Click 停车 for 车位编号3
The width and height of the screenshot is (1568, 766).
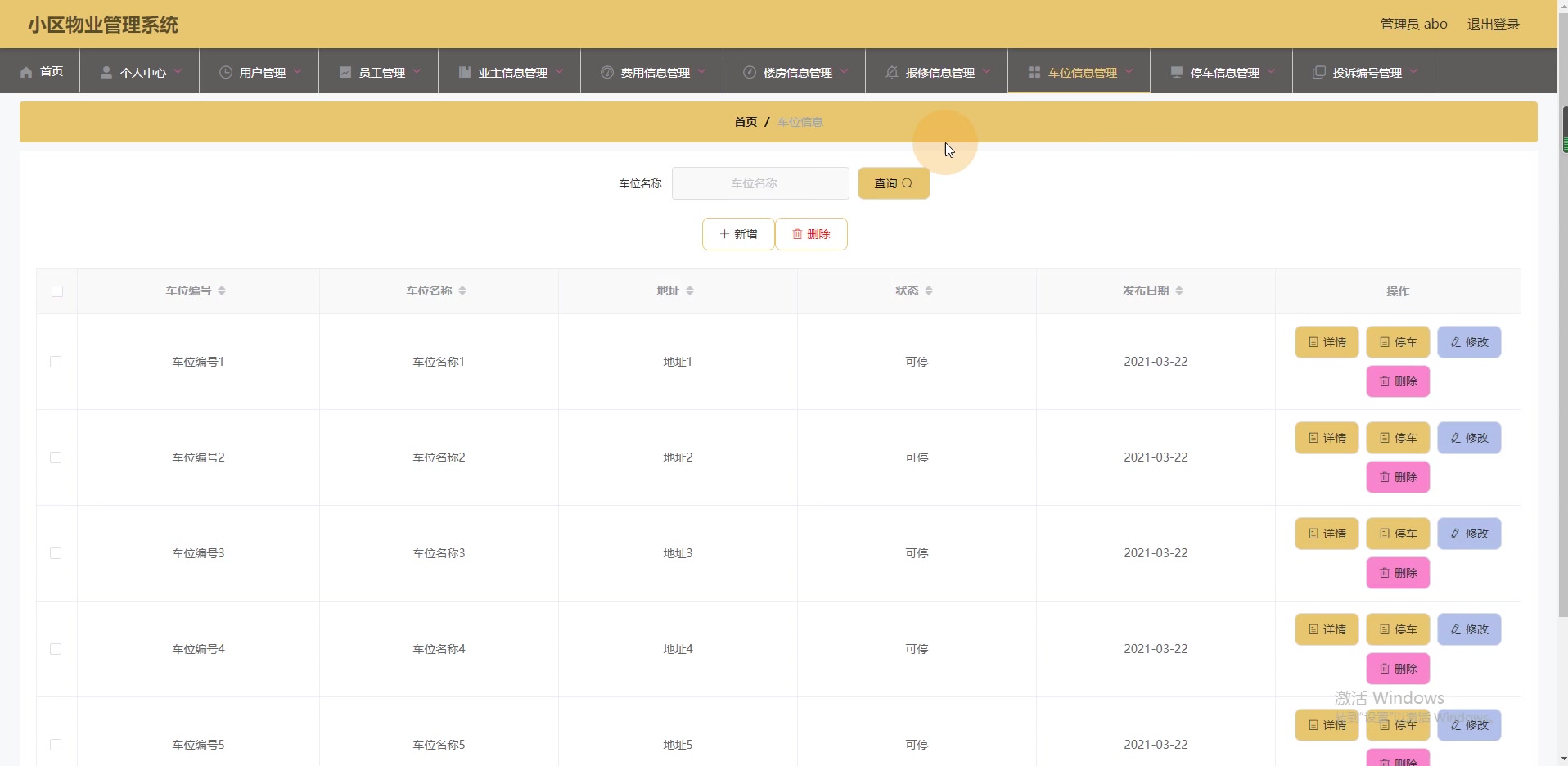pos(1398,534)
